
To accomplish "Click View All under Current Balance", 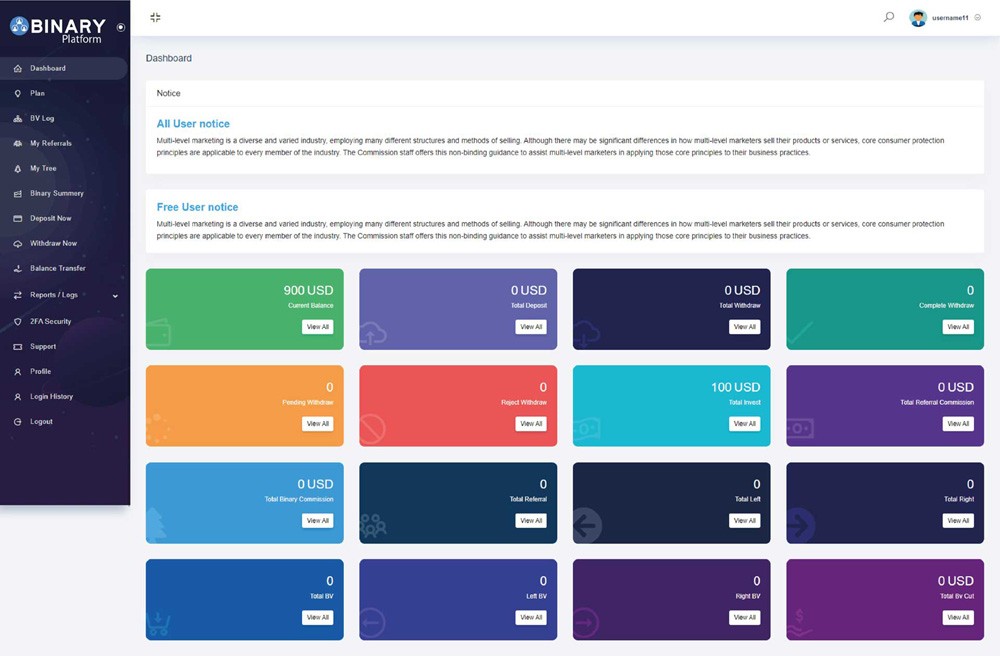I will (317, 327).
